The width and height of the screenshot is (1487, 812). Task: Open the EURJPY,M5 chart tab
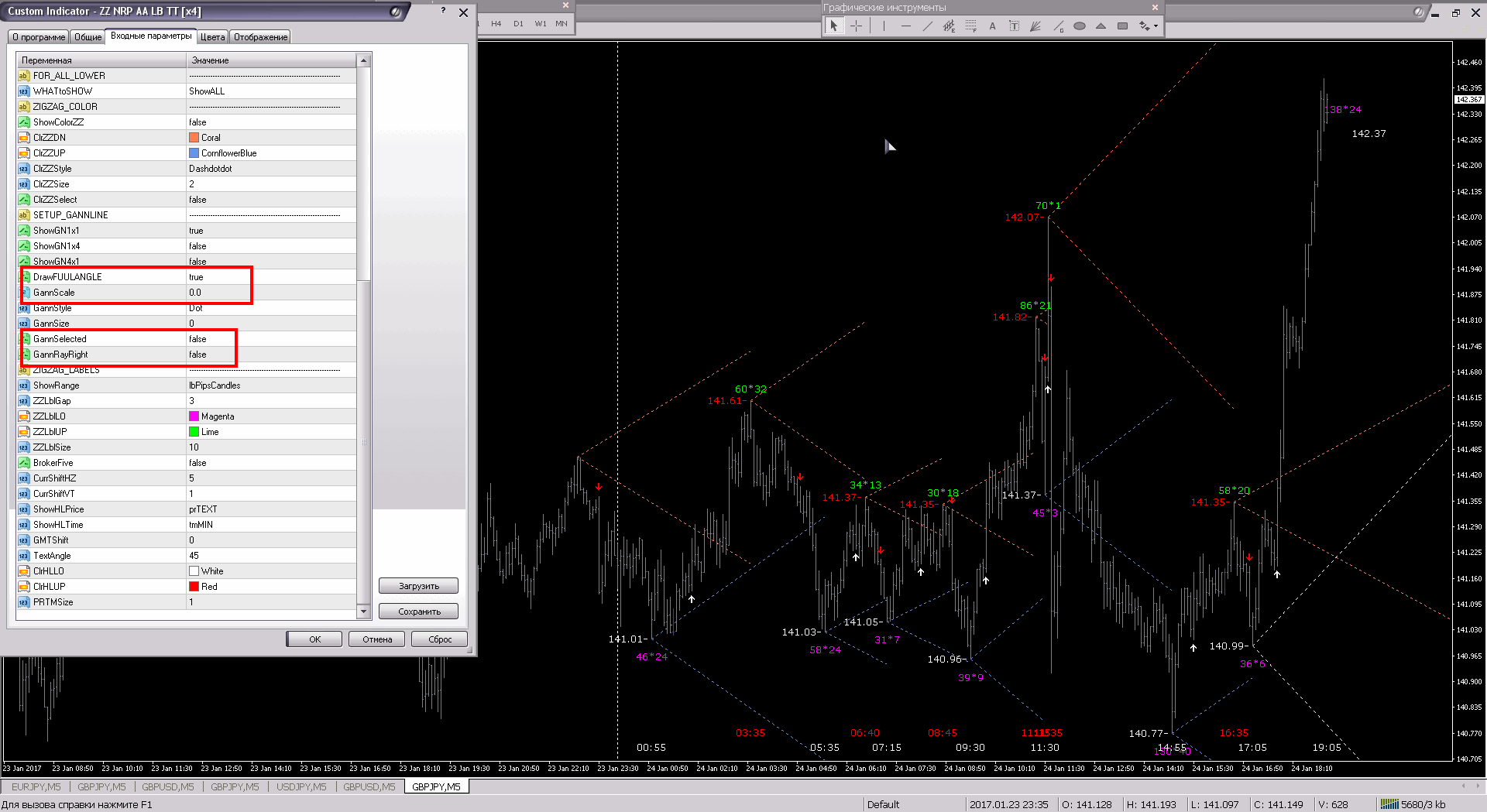[x=36, y=787]
